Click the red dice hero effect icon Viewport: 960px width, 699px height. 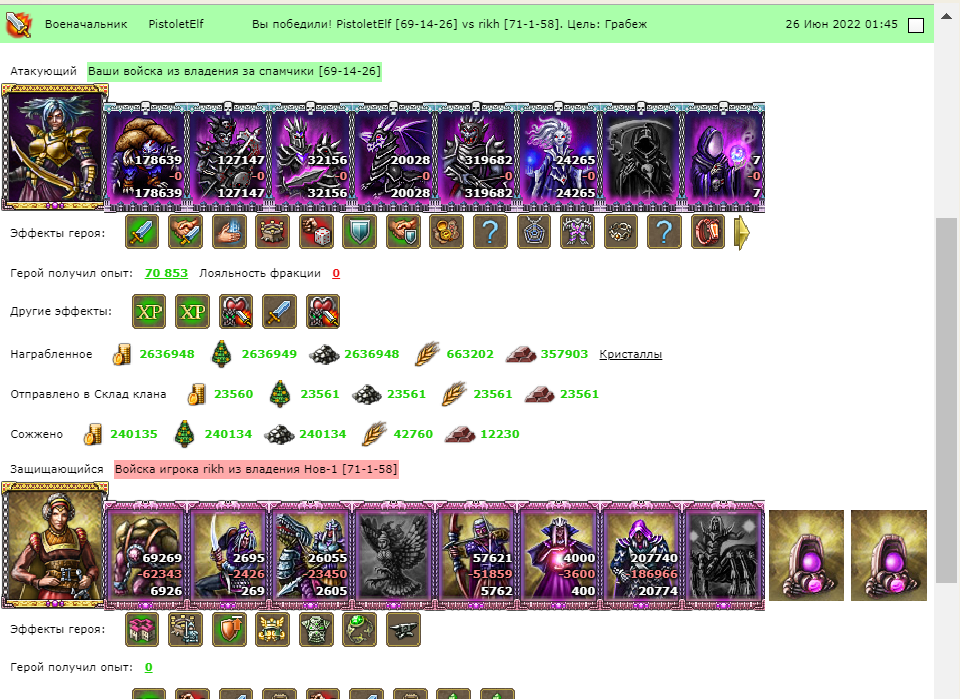pos(316,232)
